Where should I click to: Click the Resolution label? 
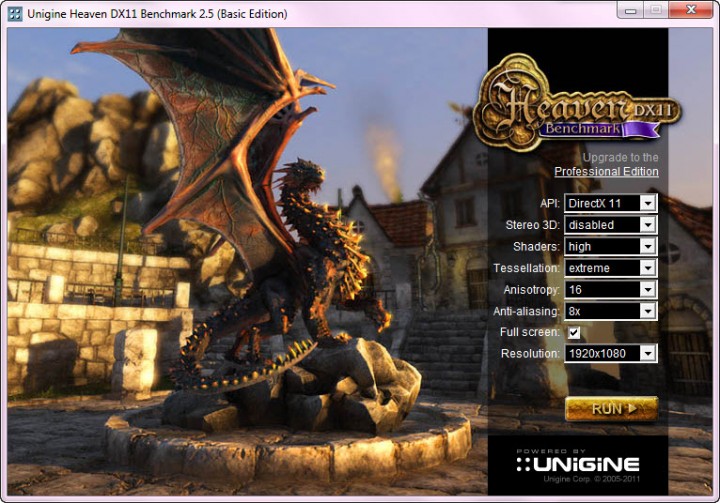pos(530,354)
